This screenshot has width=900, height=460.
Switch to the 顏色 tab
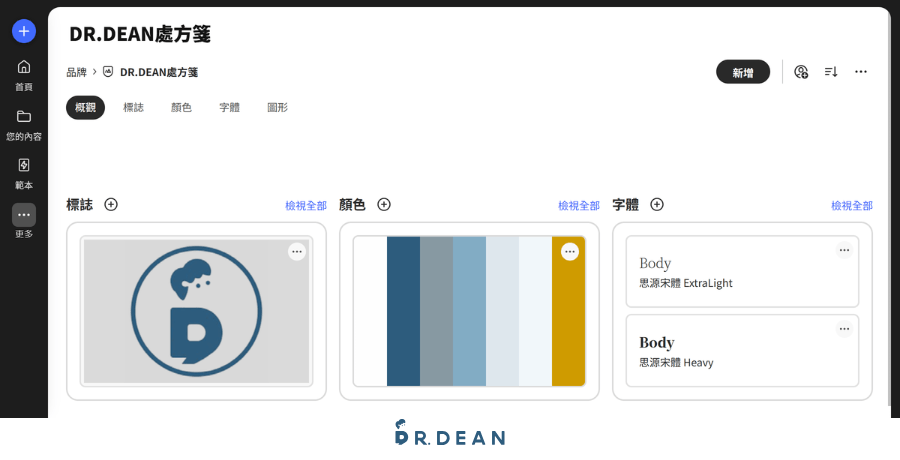[x=181, y=107]
